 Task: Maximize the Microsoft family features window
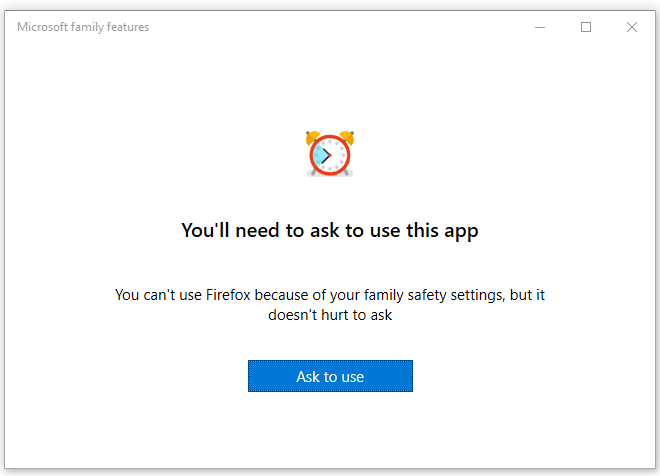[x=586, y=27]
